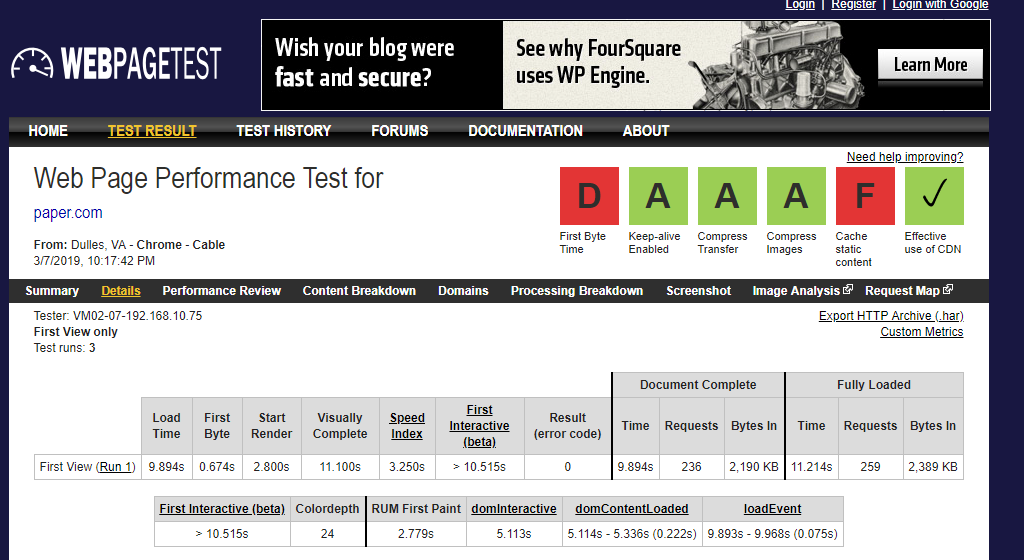The image size is (1024, 560).
Task: Click the Compress Images A grade box
Action: pyautogui.click(x=796, y=196)
